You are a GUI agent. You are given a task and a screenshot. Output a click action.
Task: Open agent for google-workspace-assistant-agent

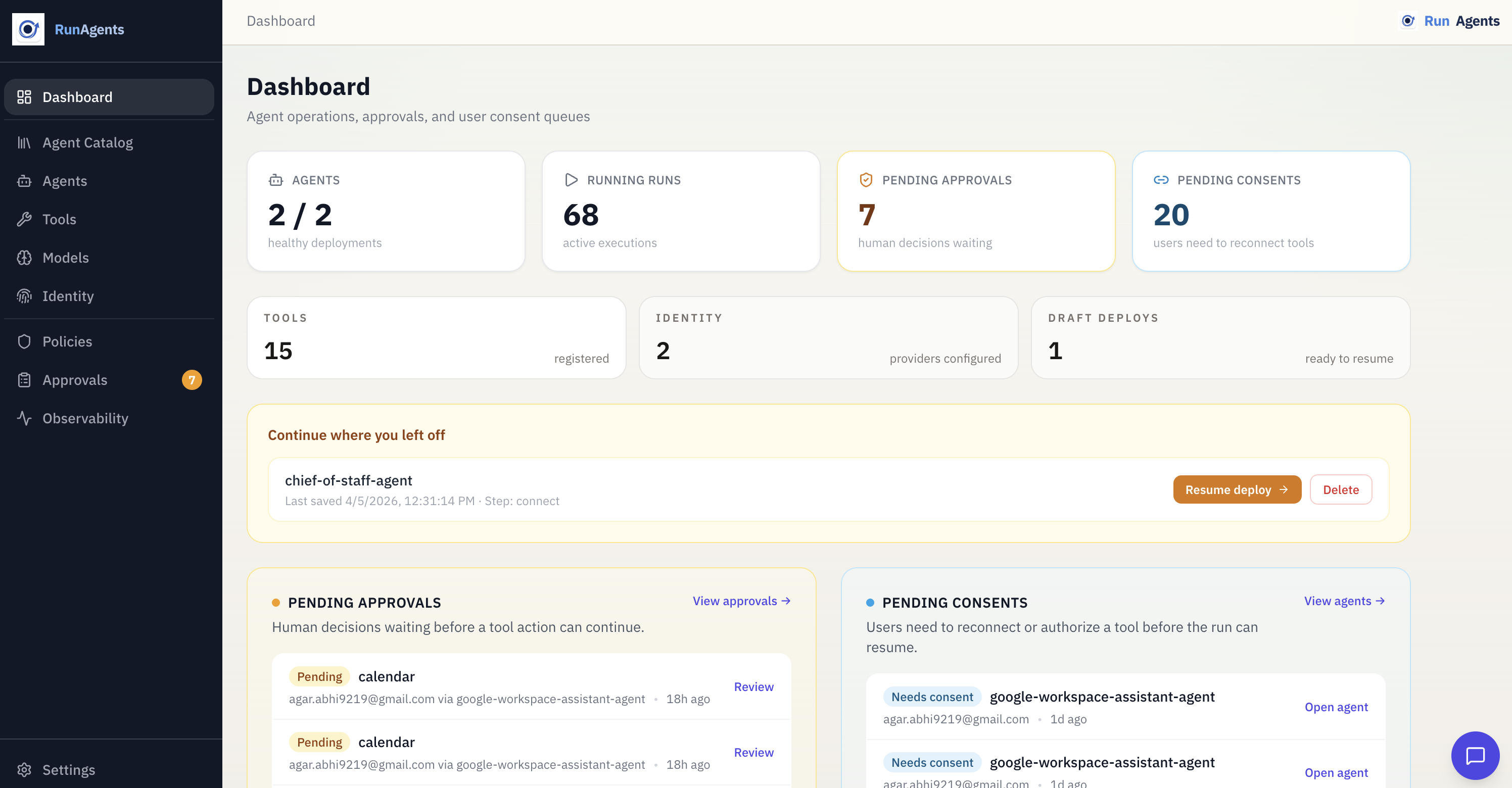point(1337,707)
